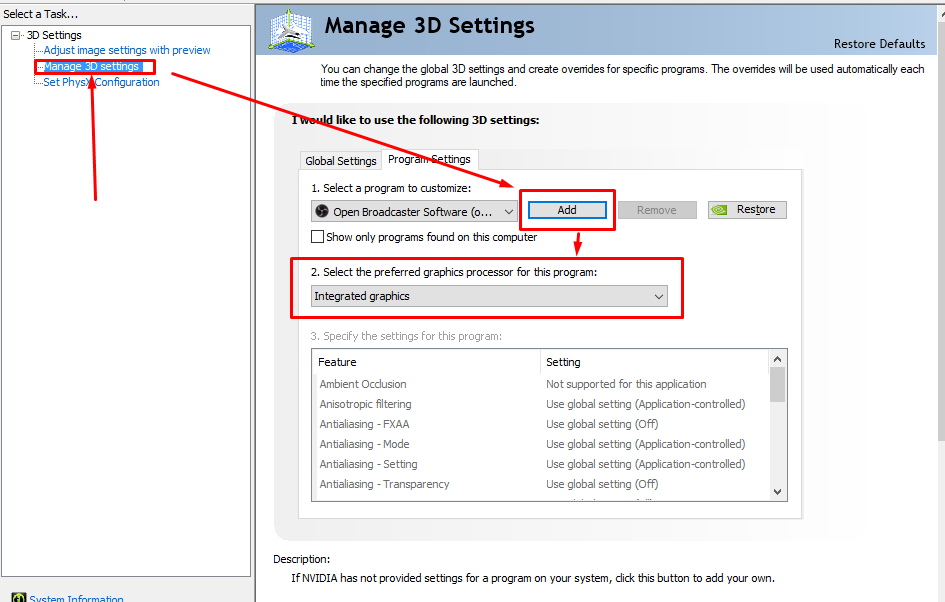Screen dimensions: 945x602
Task: Select the Program Settings tab
Action: [429, 159]
